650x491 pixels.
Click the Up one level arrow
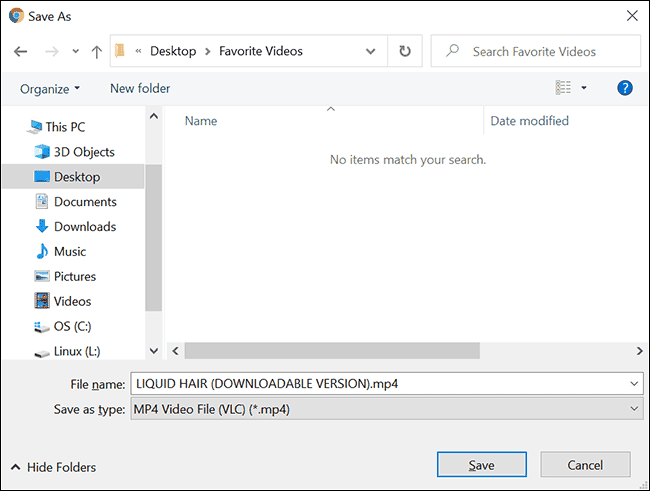96,51
